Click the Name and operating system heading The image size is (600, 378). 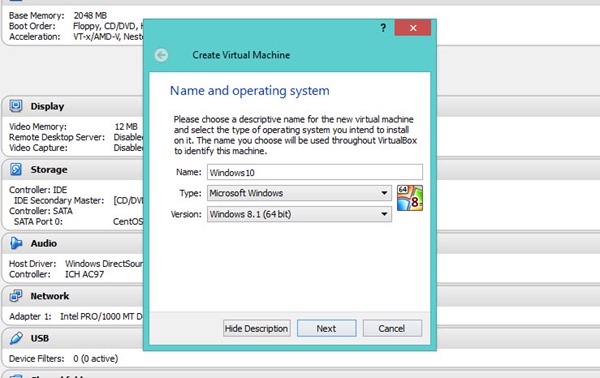coord(250,91)
